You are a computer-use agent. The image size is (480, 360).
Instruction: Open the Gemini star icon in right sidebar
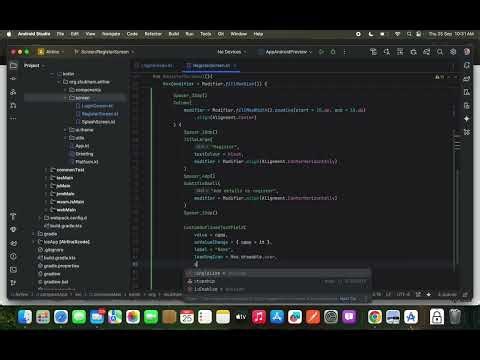467,119
